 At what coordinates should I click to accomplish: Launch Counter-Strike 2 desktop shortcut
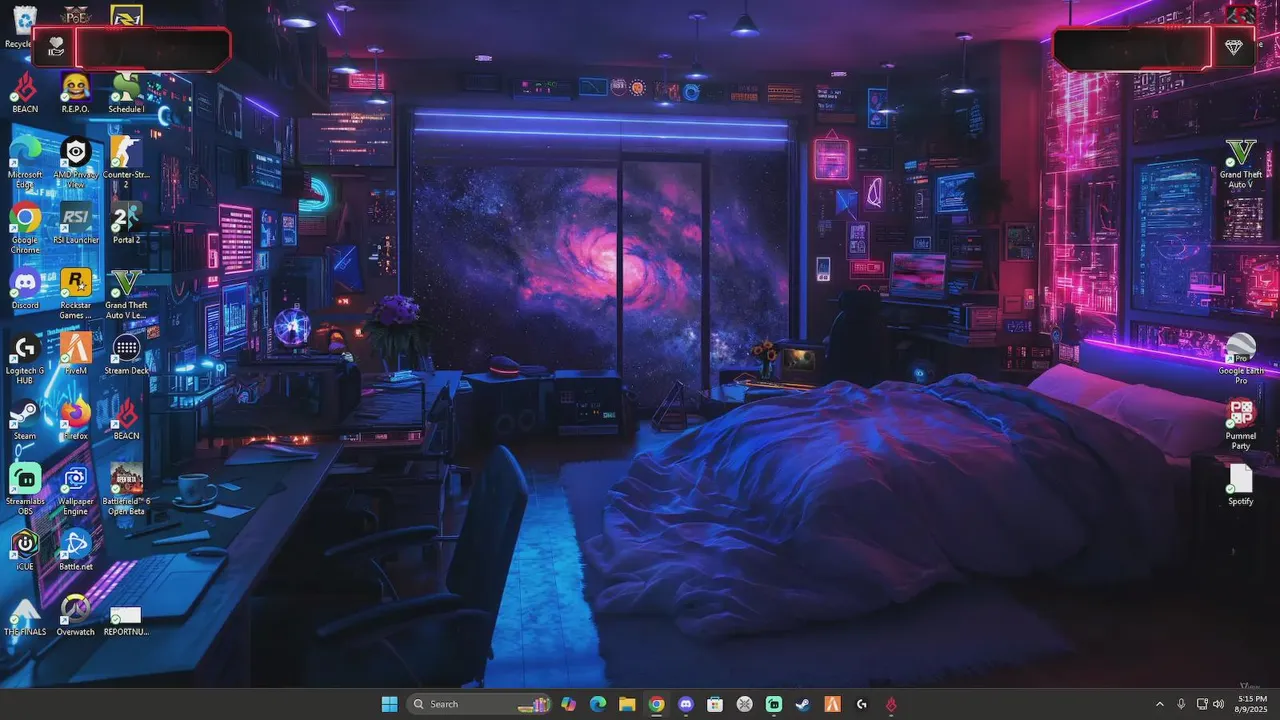pos(126,162)
